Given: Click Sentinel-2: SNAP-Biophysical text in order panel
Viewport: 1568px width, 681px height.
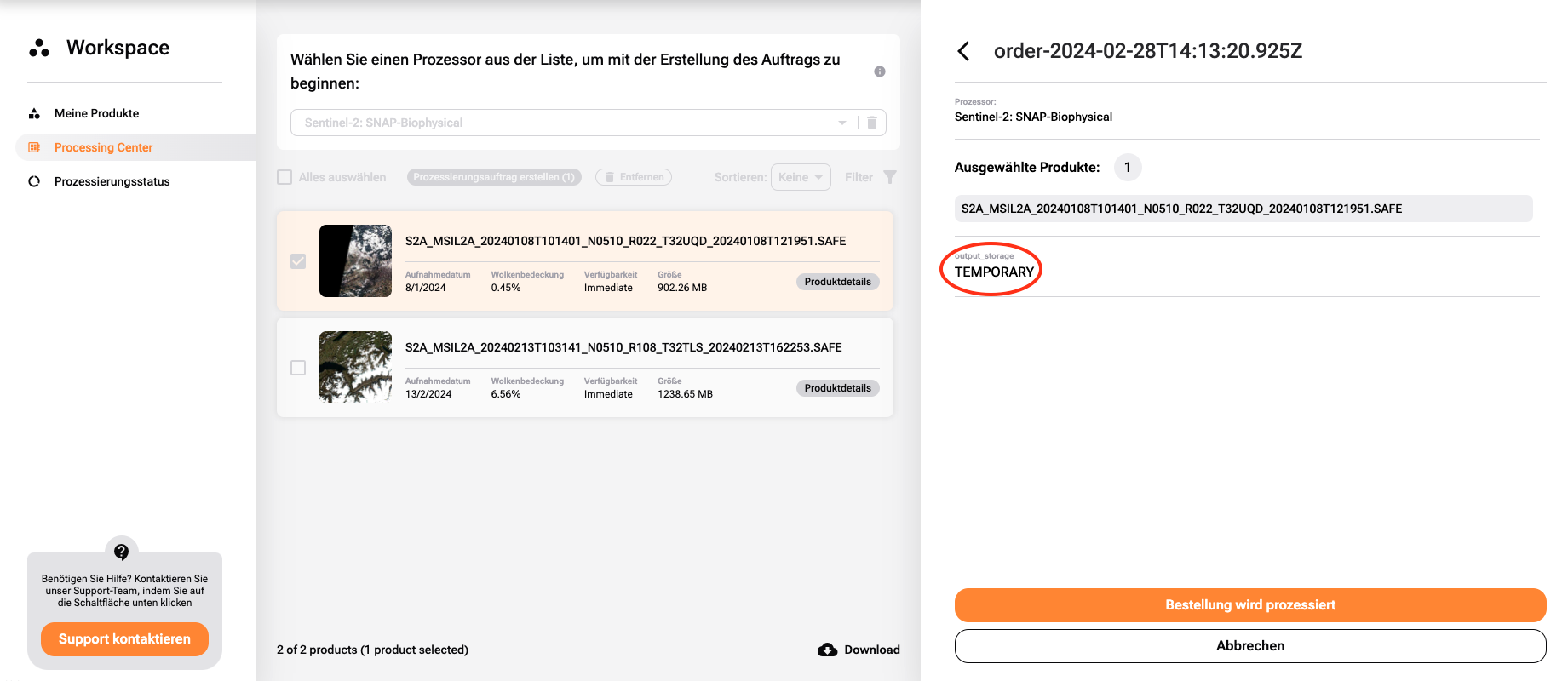Looking at the screenshot, I should [x=1033, y=117].
